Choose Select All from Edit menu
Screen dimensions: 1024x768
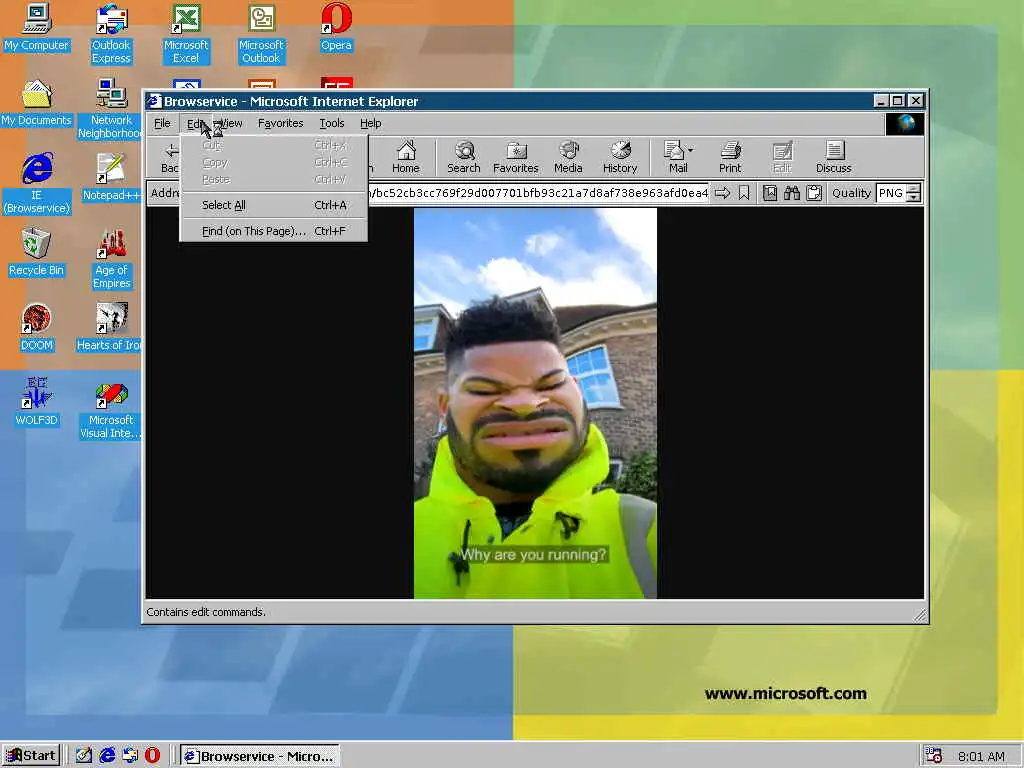(x=274, y=205)
